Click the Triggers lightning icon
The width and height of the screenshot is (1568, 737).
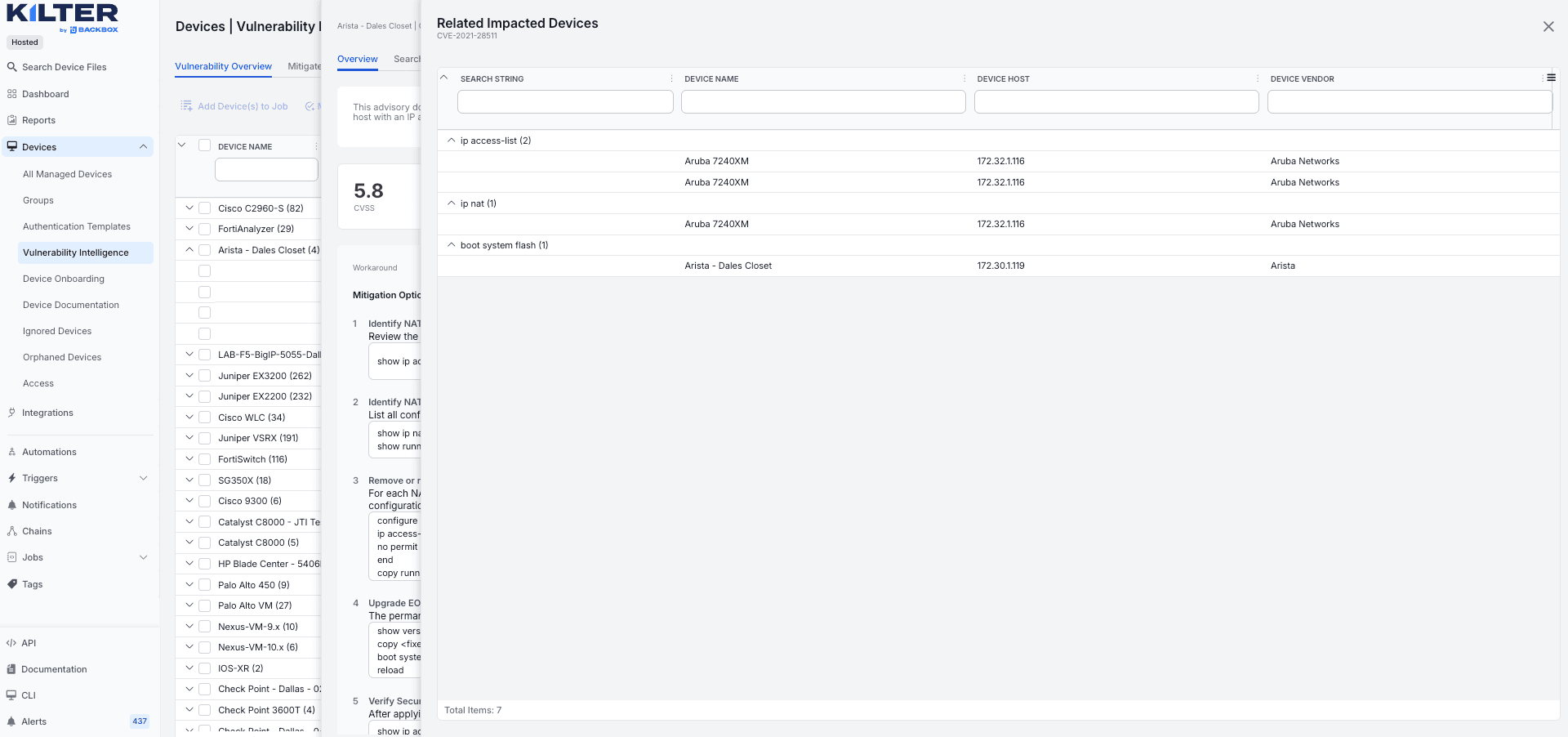click(x=11, y=478)
